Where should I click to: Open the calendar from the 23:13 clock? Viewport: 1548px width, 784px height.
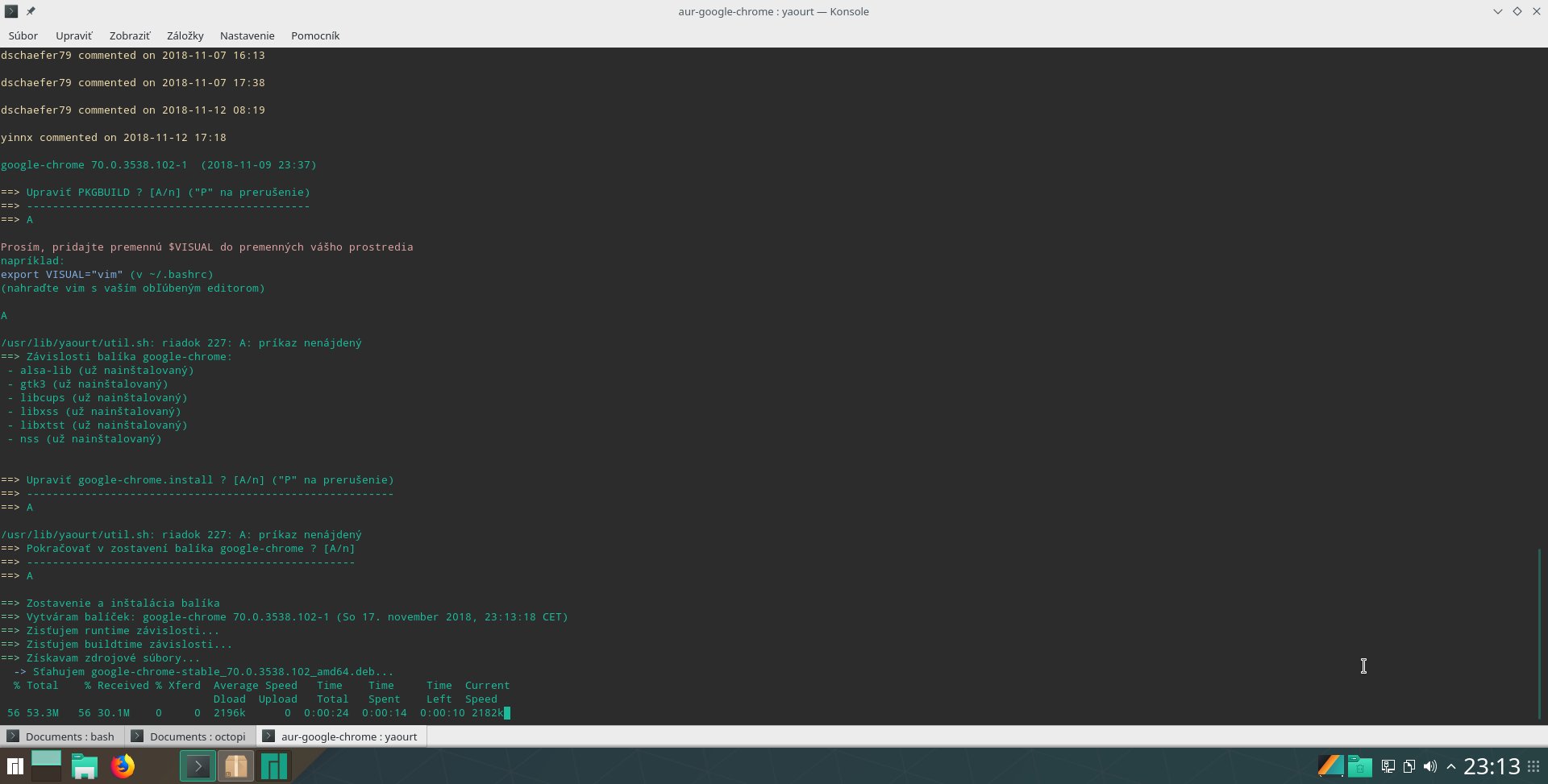click(1492, 766)
